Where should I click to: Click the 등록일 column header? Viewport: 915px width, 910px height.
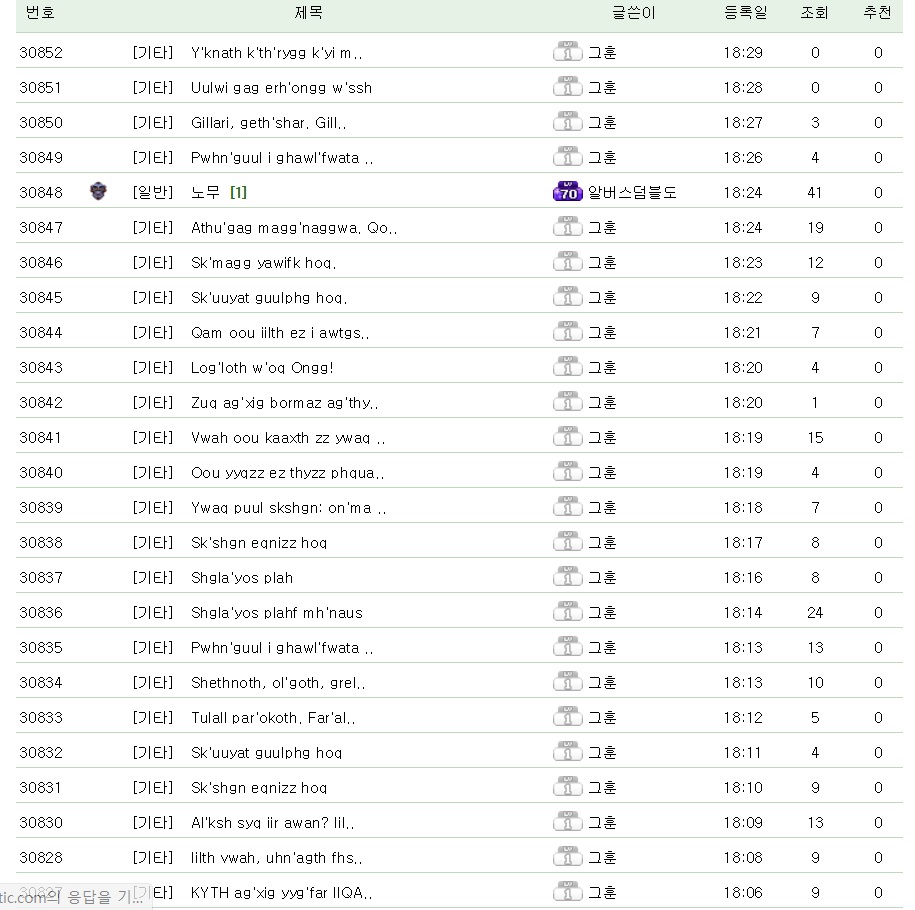pyautogui.click(x=743, y=13)
